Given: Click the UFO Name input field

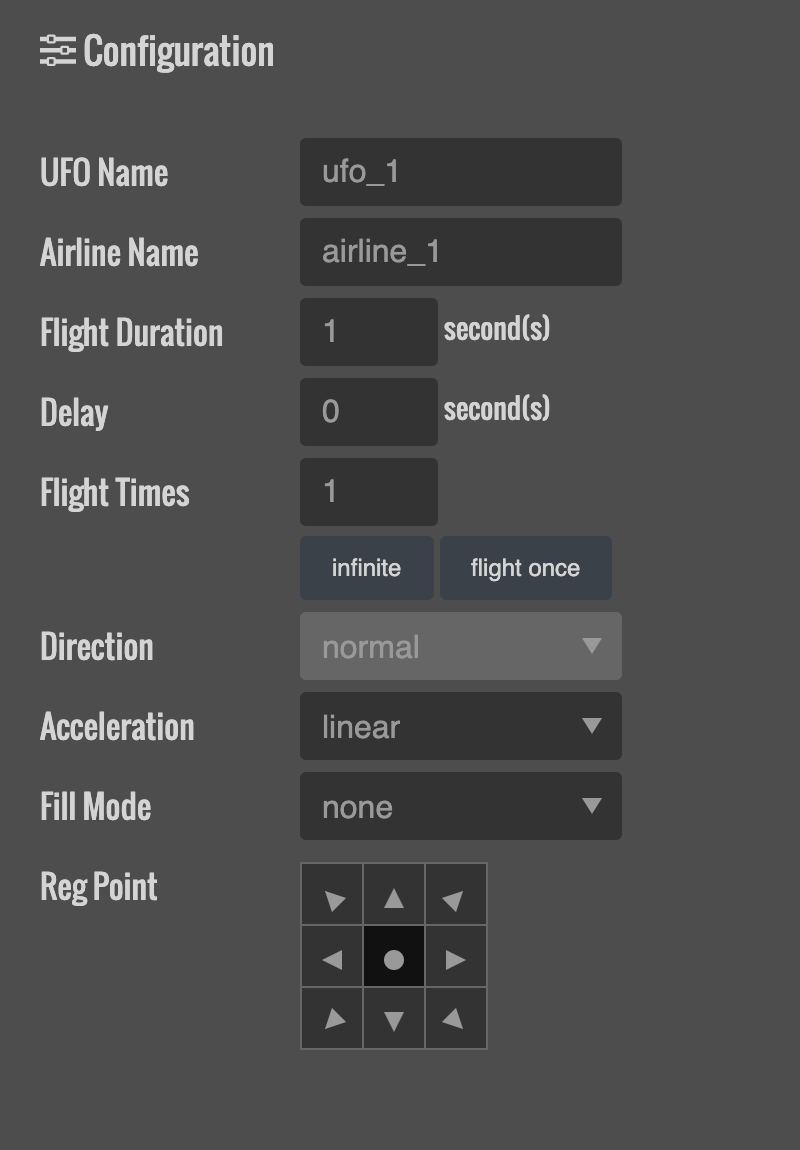Looking at the screenshot, I should coord(460,172).
